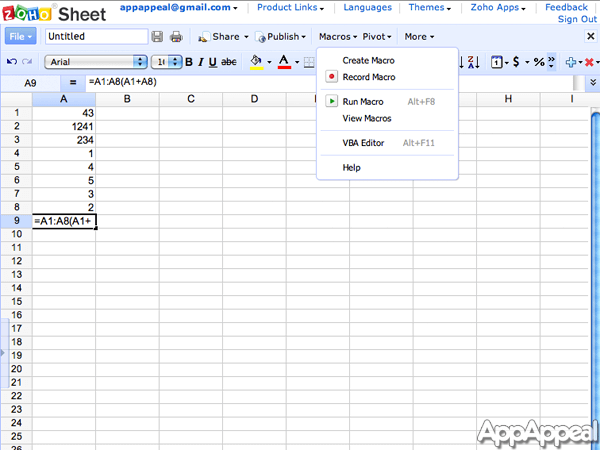The height and width of the screenshot is (450, 600).
Task: Click the Untitled document name field
Action: (x=96, y=36)
